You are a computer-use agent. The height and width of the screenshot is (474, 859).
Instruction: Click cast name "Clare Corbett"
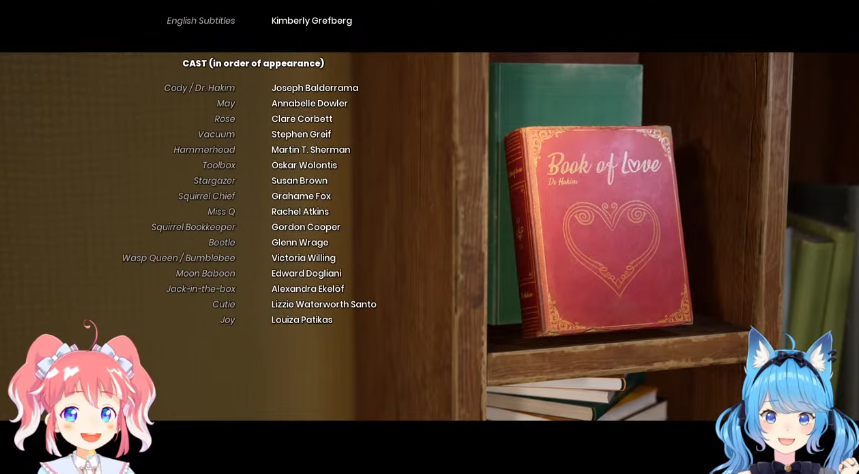point(302,119)
